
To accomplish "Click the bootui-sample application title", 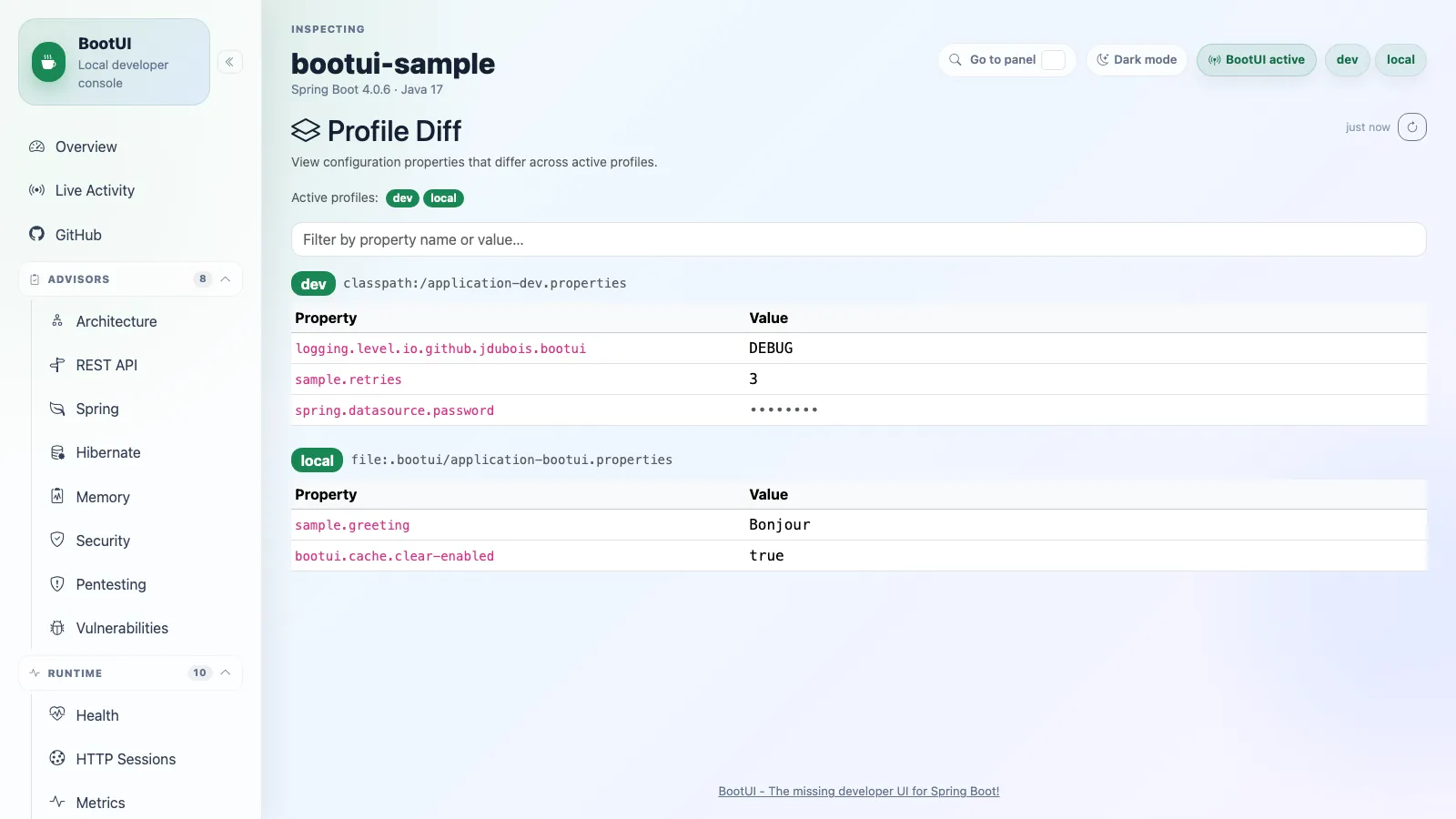I will [393, 64].
